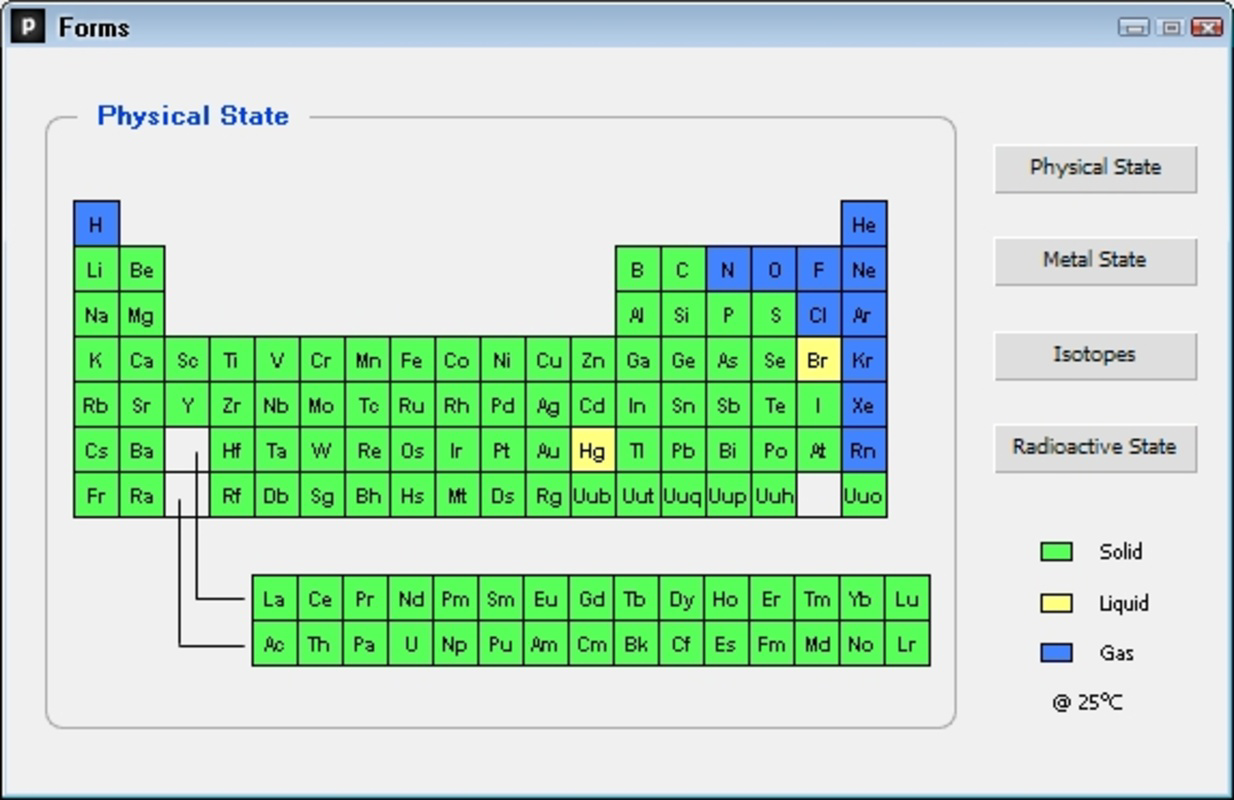Click the Uuo element cell
1234x800 pixels.
pyautogui.click(x=864, y=495)
